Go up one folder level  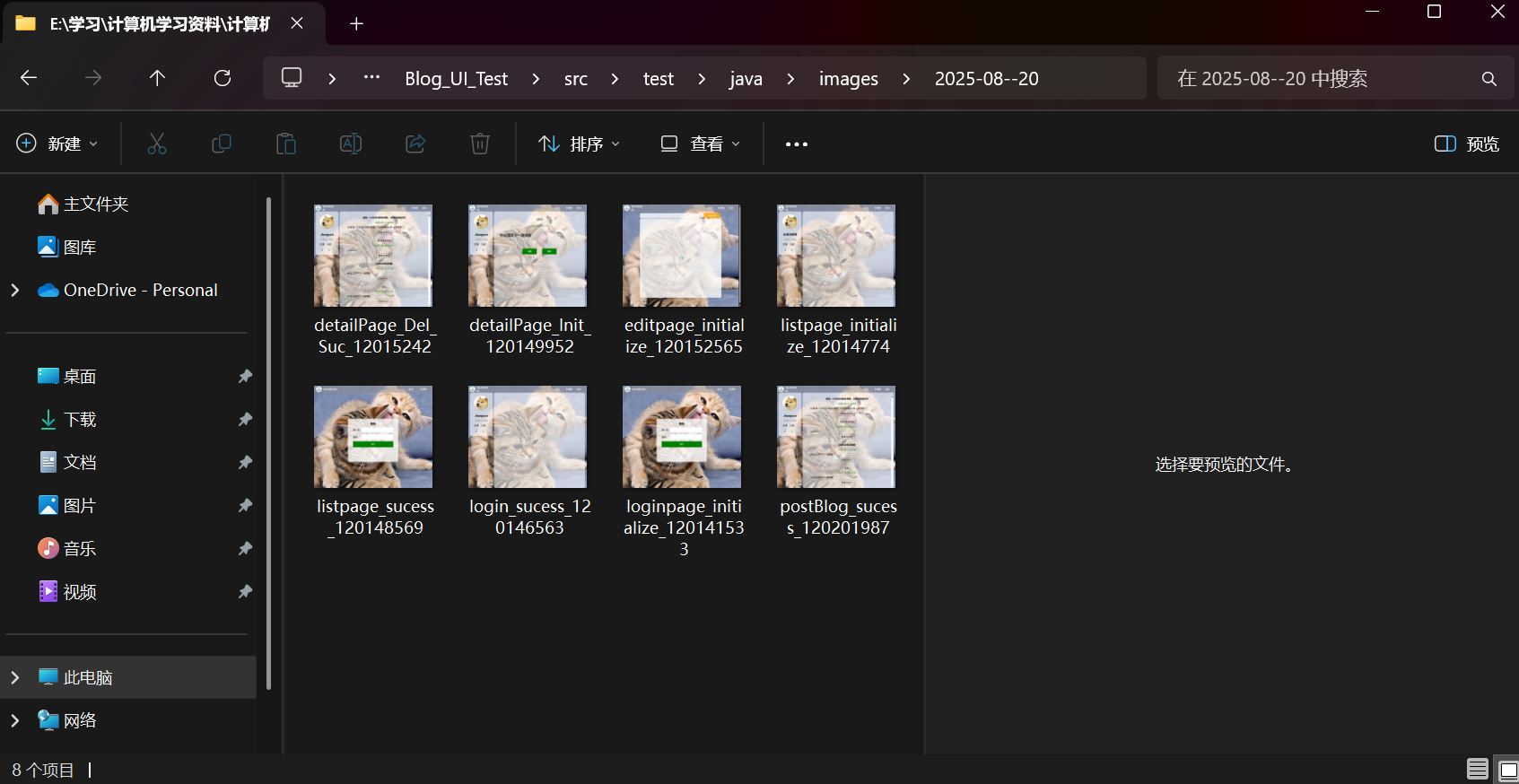point(157,78)
